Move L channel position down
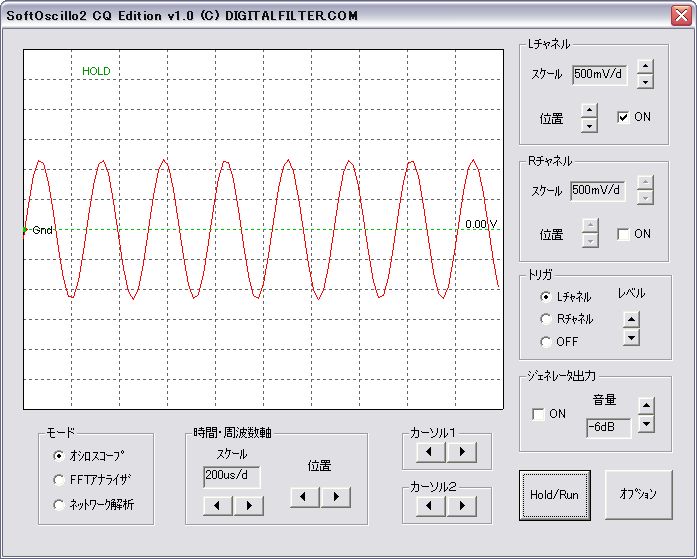 pos(589,125)
